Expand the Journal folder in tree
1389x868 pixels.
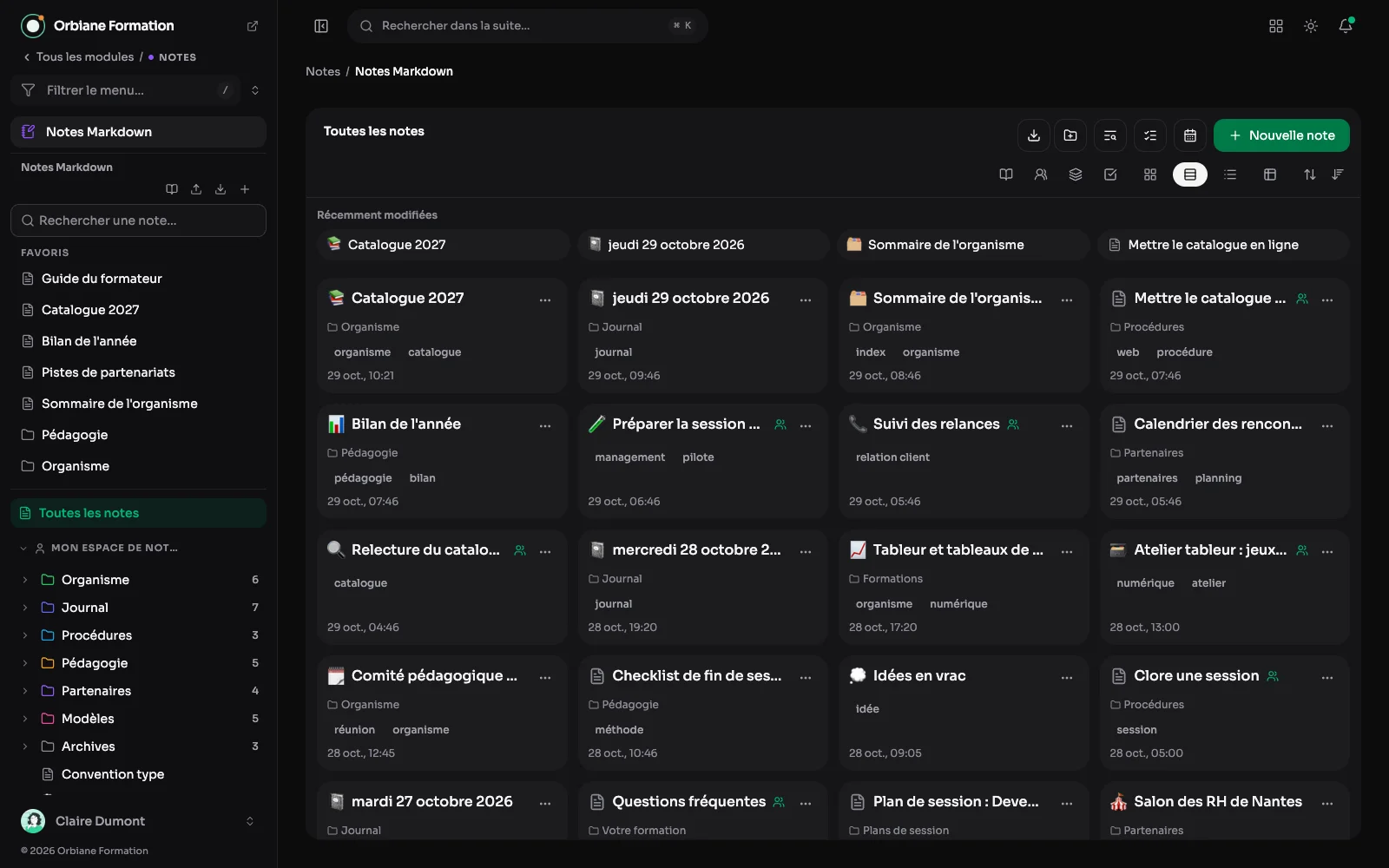pos(25,608)
